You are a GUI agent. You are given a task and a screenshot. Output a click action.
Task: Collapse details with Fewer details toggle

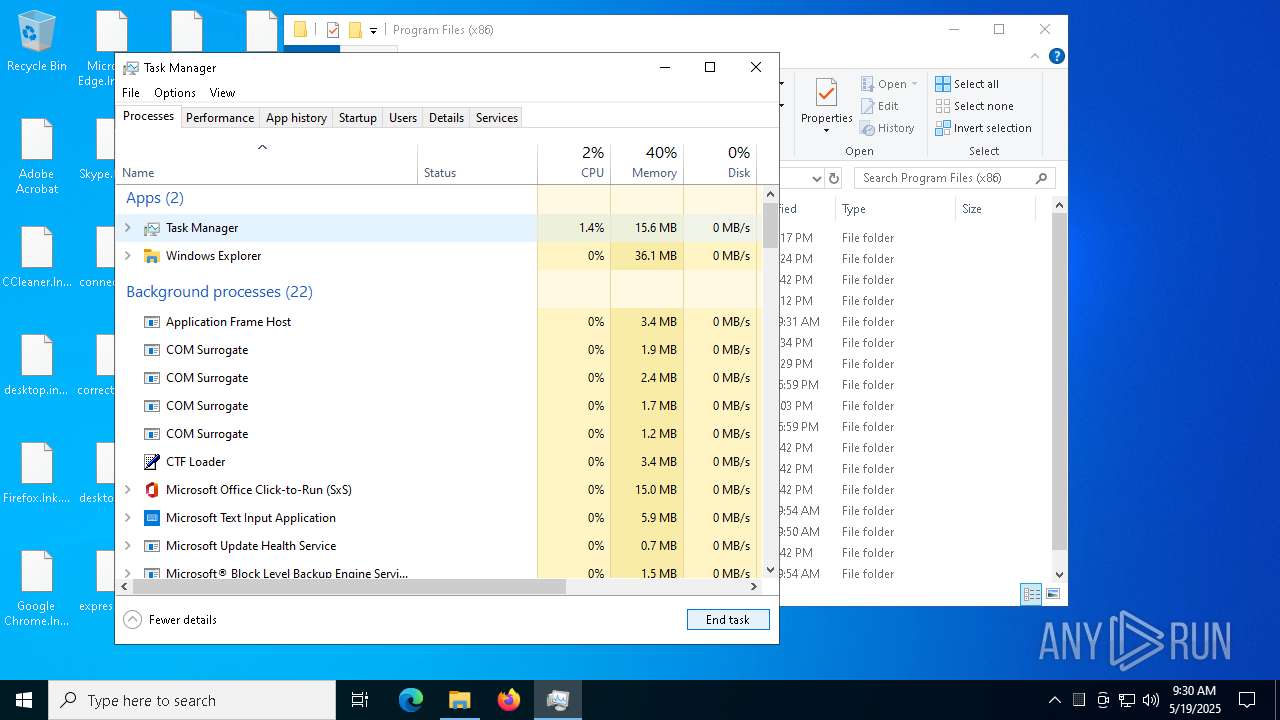click(170, 620)
